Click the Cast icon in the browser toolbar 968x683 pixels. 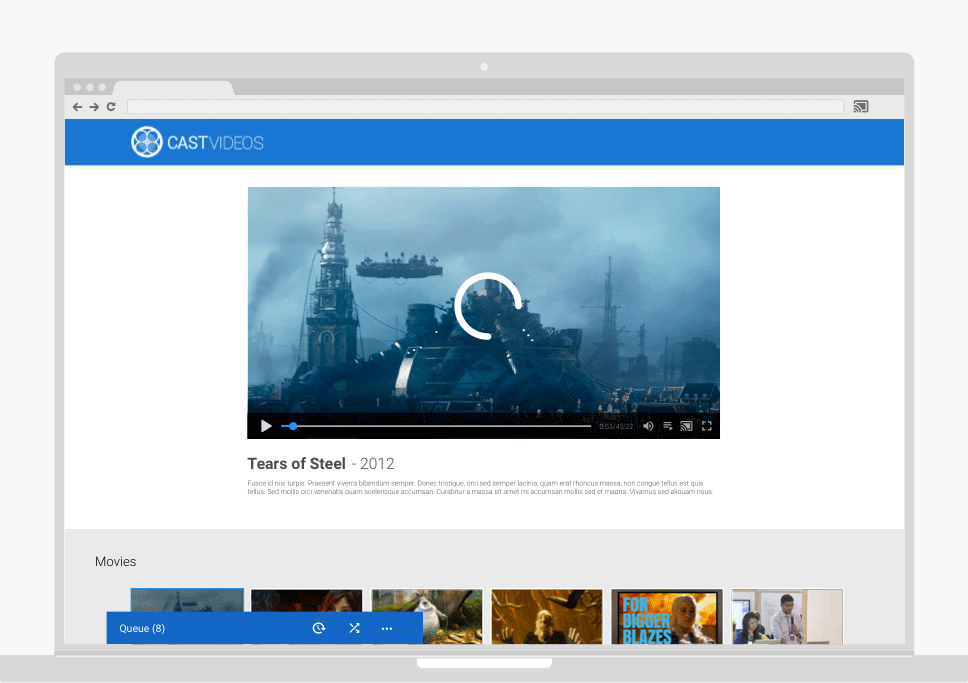point(860,107)
